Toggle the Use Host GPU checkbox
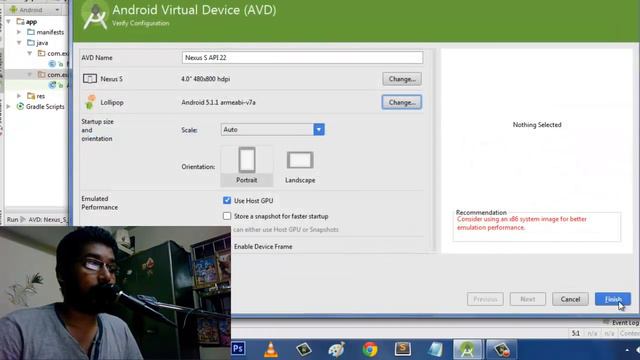640x360 pixels. tap(227, 200)
